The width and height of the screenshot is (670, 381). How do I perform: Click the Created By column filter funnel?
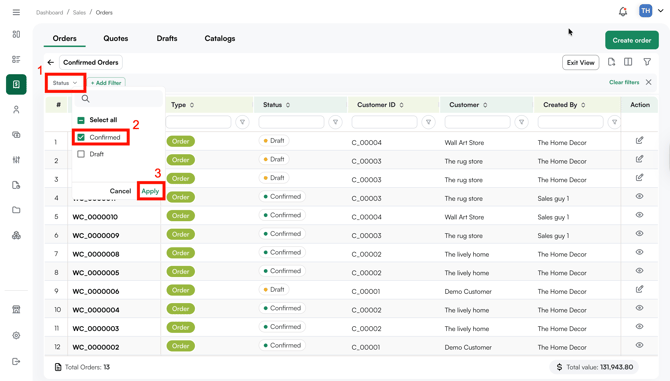point(614,122)
